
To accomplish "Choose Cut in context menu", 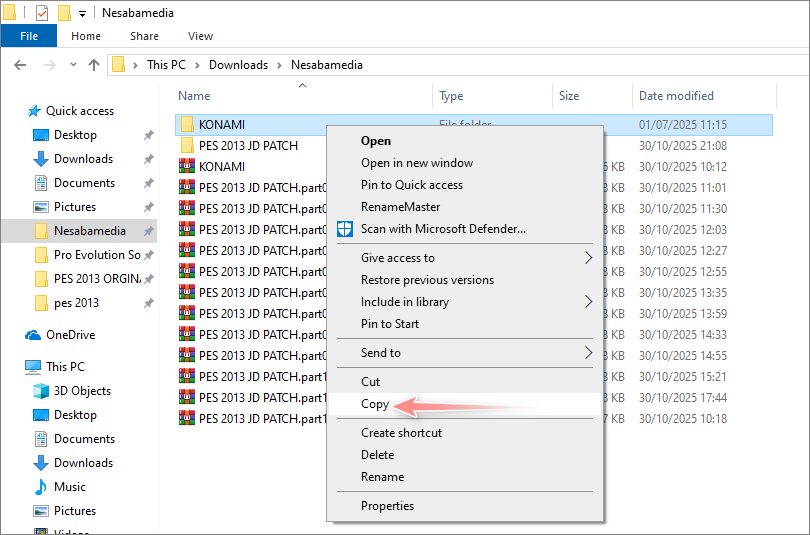I will (370, 382).
